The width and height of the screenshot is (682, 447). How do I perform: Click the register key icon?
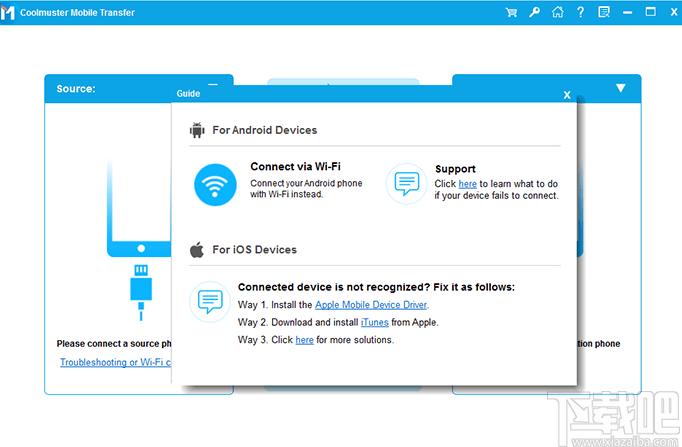(x=534, y=12)
